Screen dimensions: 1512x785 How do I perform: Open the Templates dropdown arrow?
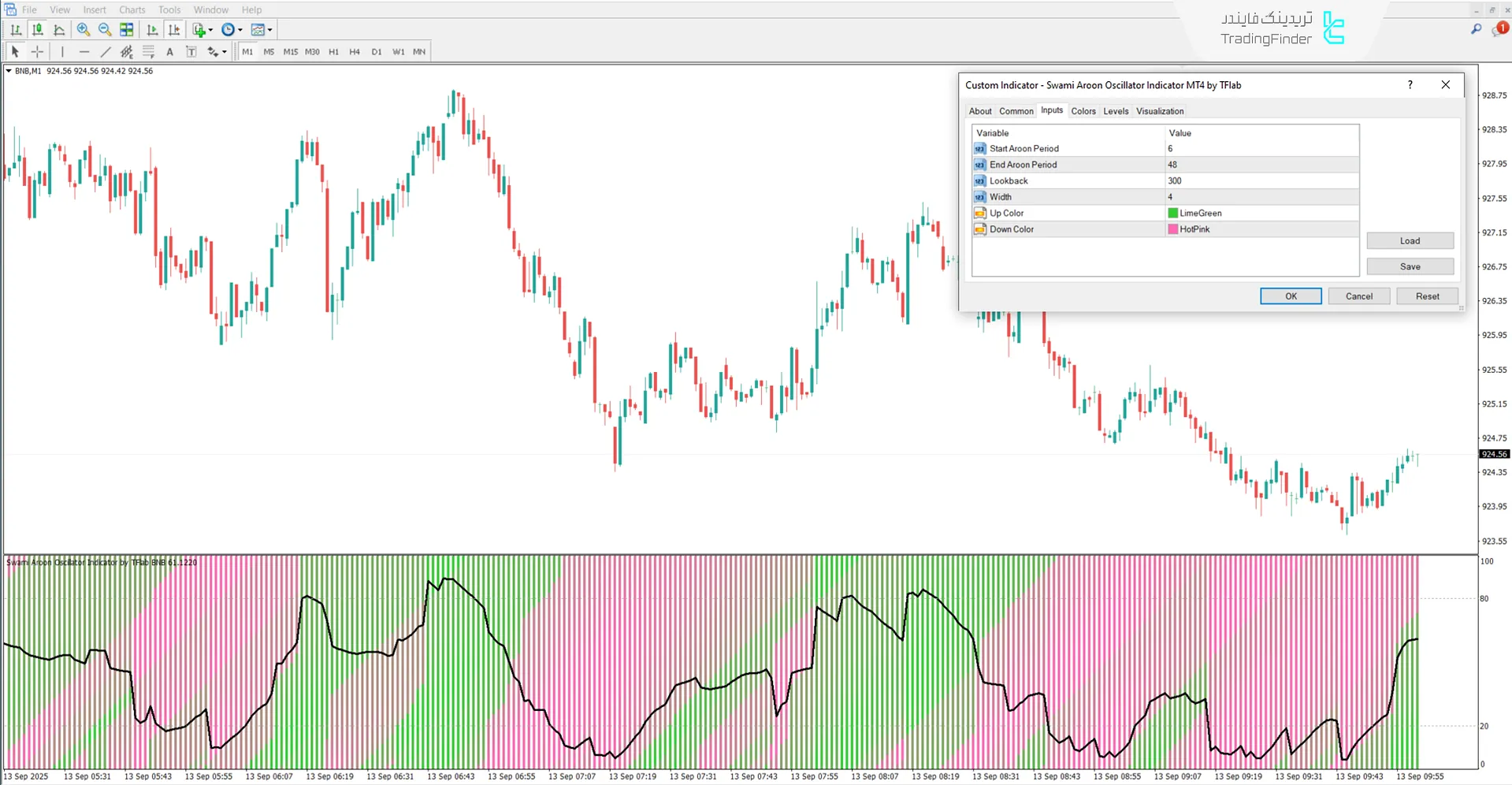(x=269, y=31)
